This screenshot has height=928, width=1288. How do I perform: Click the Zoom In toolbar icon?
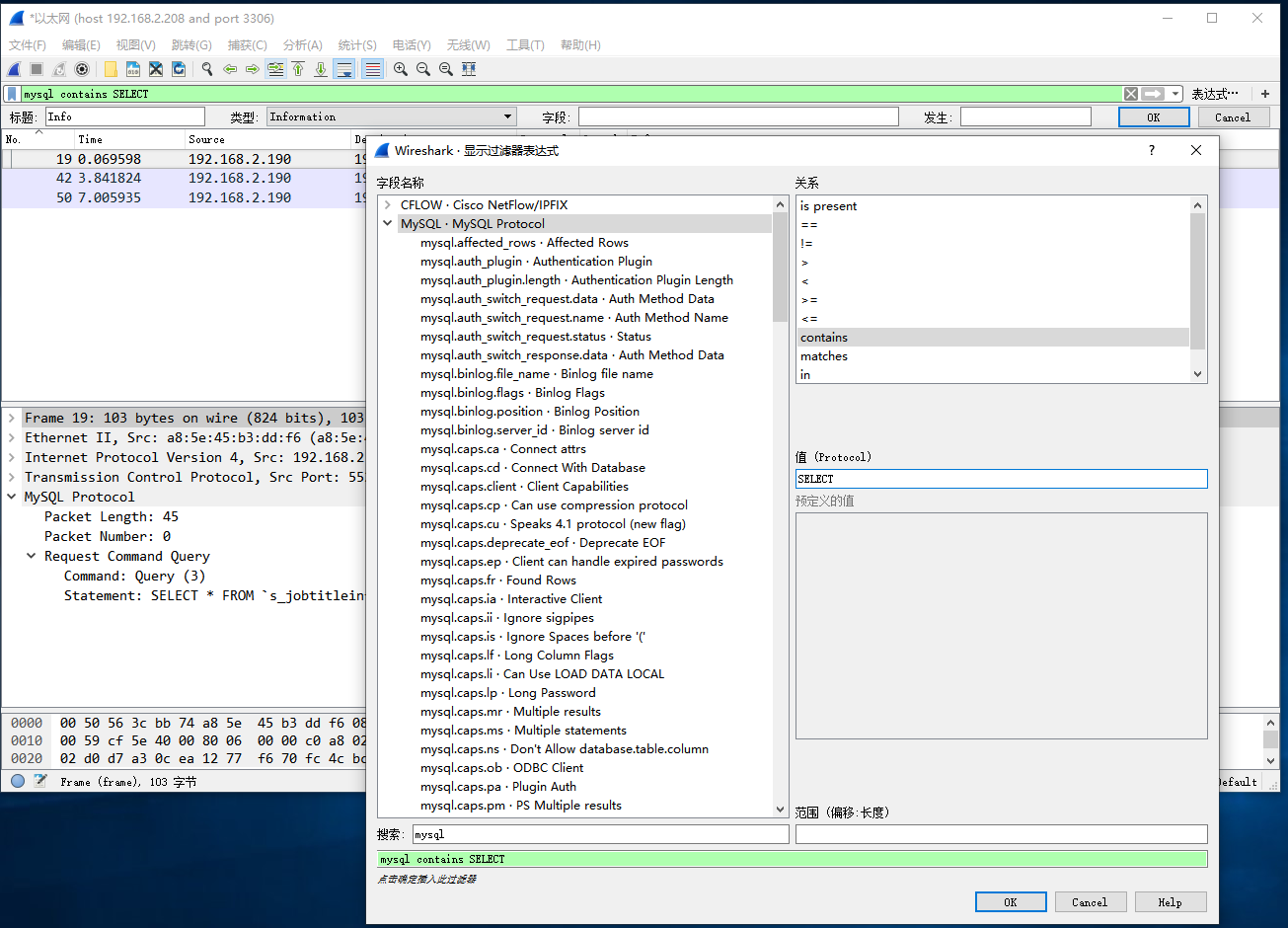tap(400, 69)
